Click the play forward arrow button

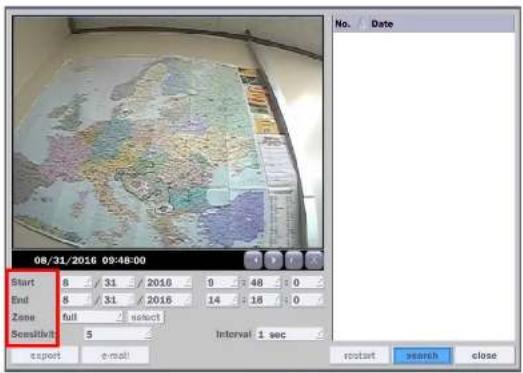click(x=274, y=260)
